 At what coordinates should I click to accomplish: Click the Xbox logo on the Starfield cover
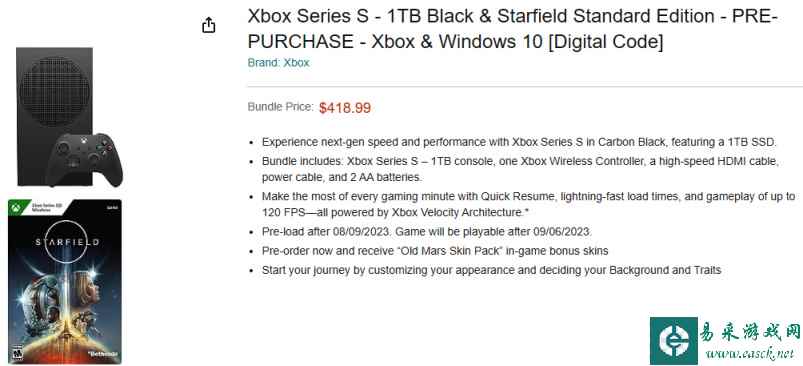point(16,208)
